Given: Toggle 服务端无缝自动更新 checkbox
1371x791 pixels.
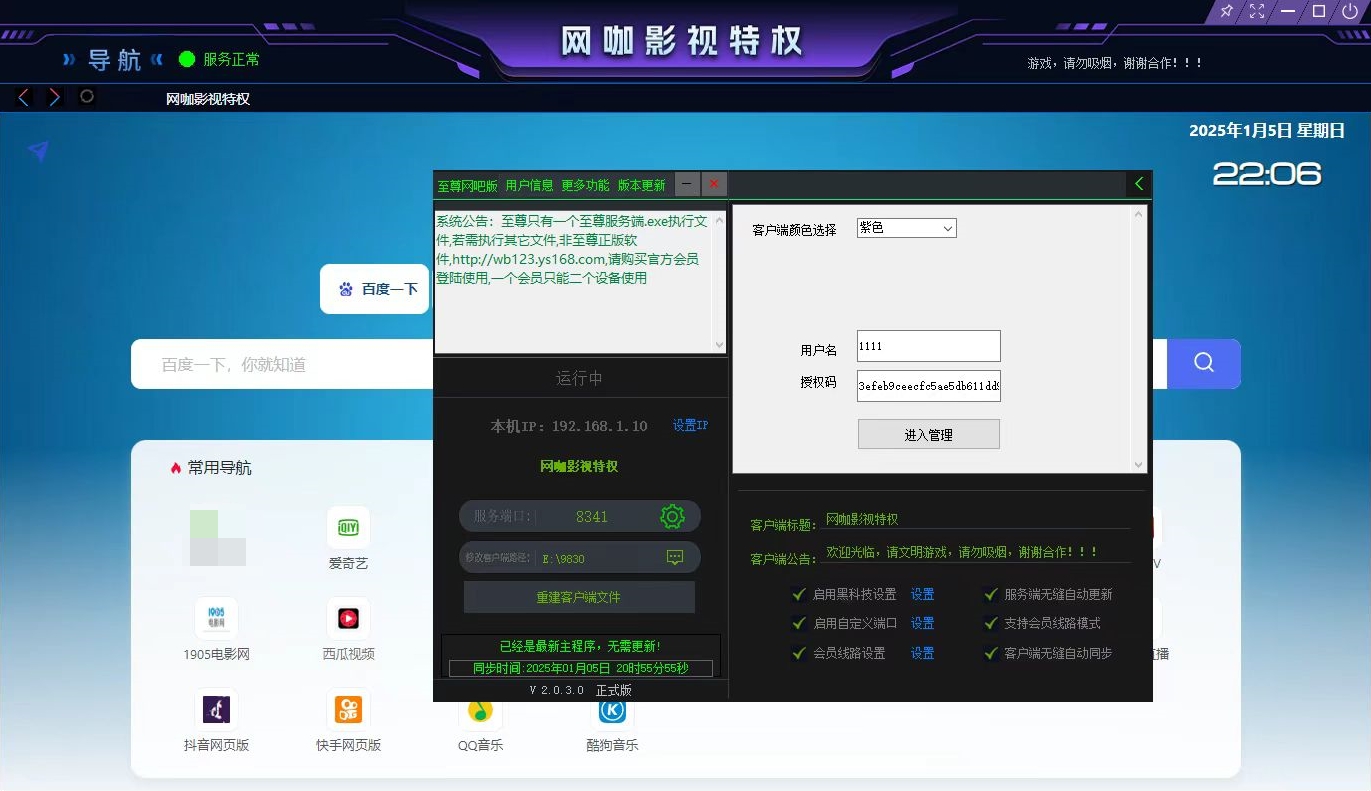Looking at the screenshot, I should tap(991, 594).
